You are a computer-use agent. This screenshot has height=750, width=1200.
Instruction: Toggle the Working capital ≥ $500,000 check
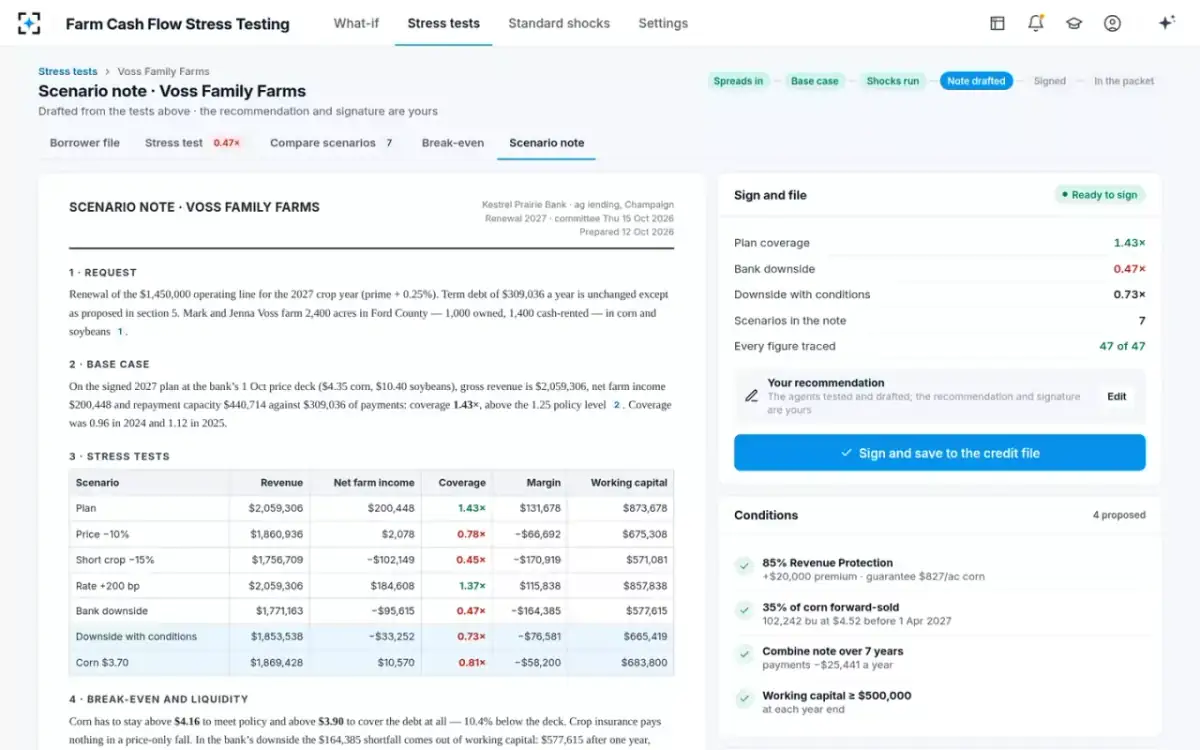pos(744,699)
